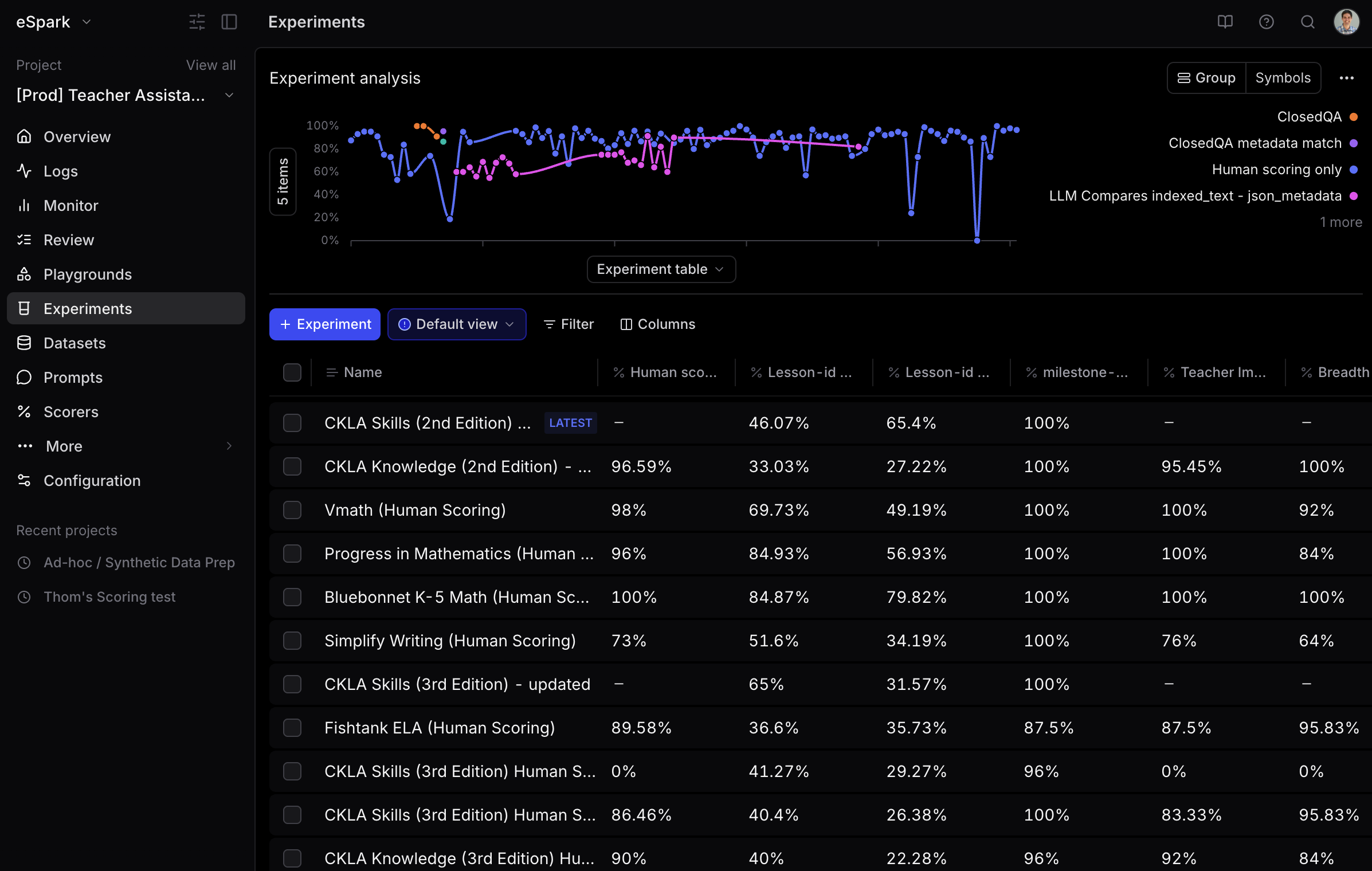1372x871 pixels.
Task: Sort the table by the Name column
Action: [x=362, y=372]
